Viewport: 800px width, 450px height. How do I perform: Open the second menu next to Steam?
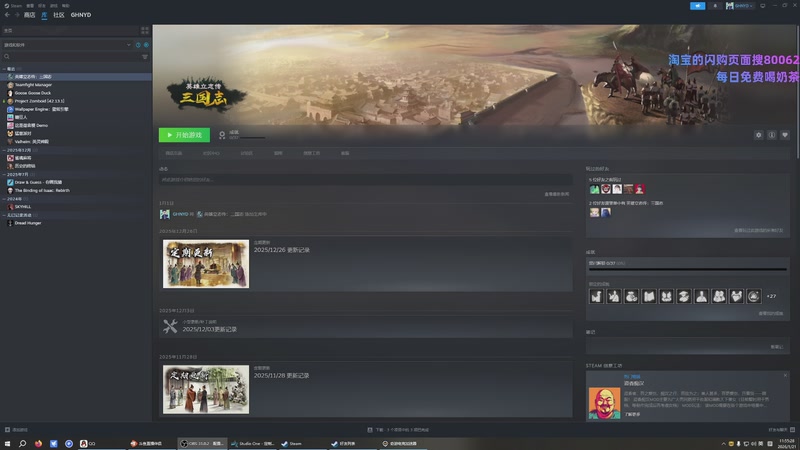point(30,6)
